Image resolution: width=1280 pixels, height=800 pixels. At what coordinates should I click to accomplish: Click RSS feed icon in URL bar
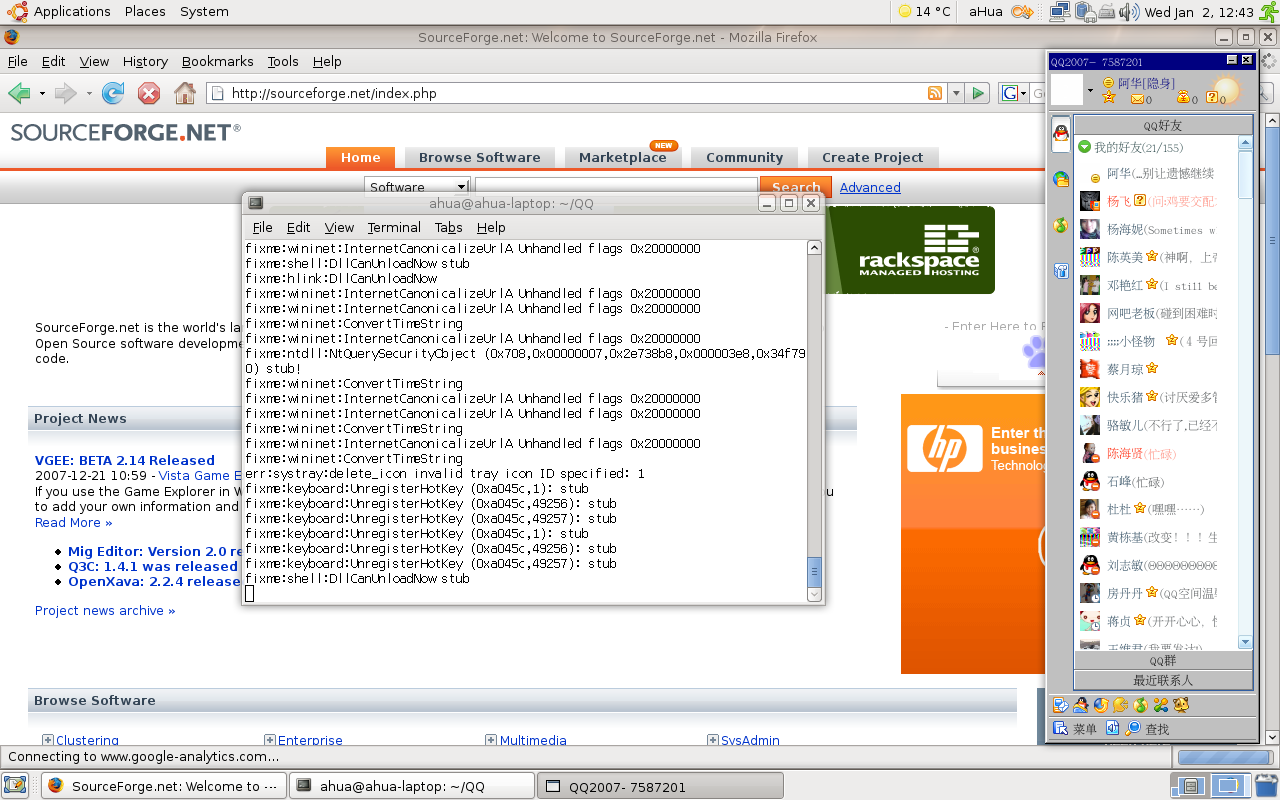tap(935, 93)
